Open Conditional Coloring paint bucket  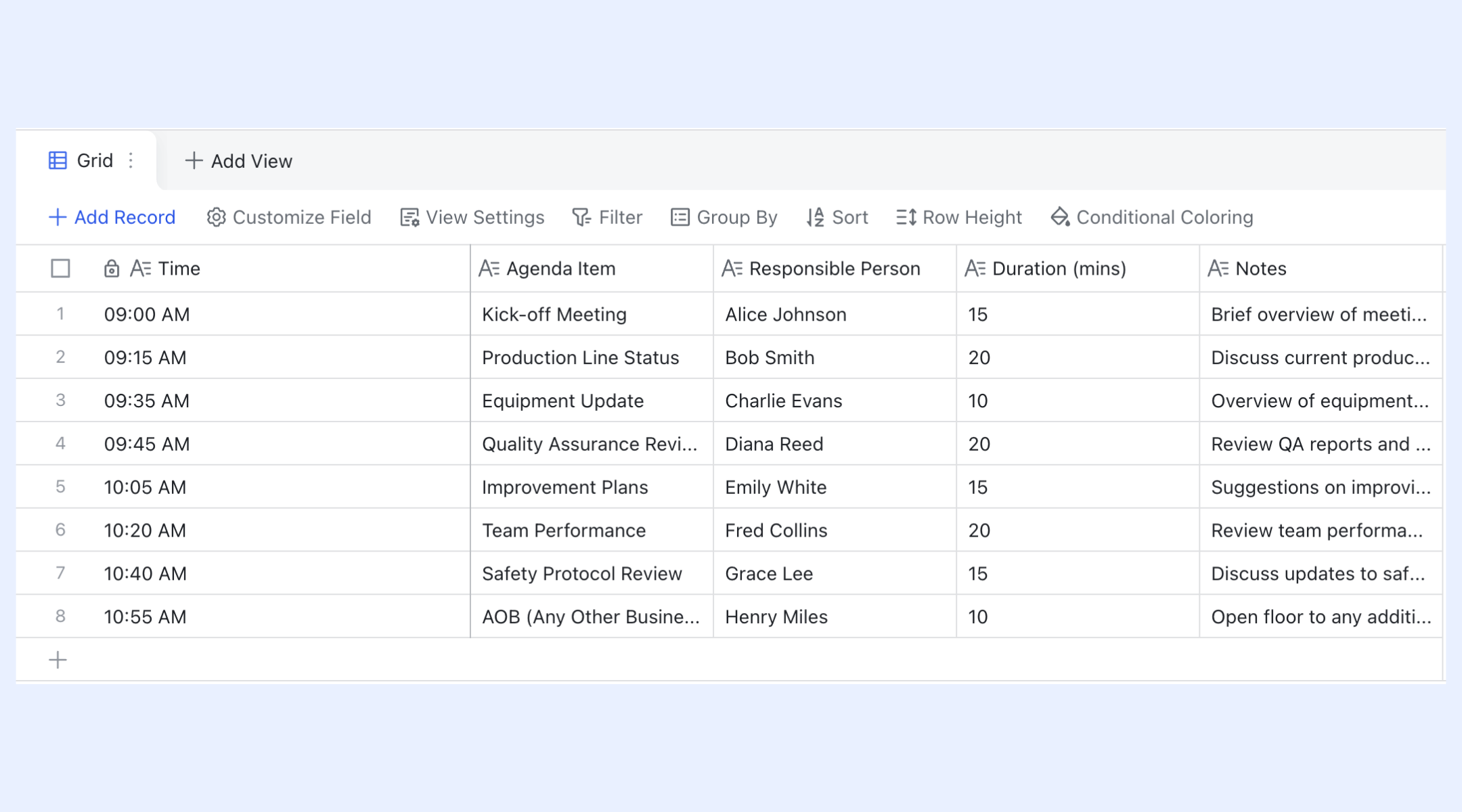[1060, 217]
